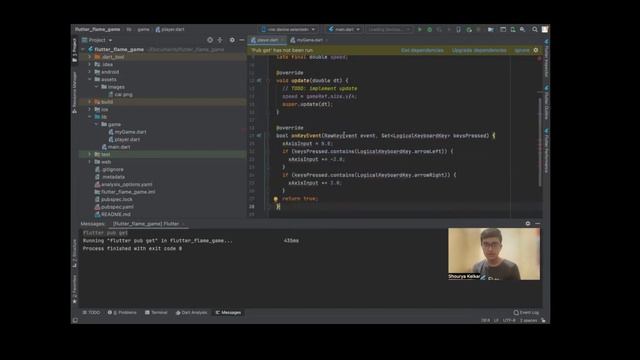Select car.png in the project tree

pos(120,94)
